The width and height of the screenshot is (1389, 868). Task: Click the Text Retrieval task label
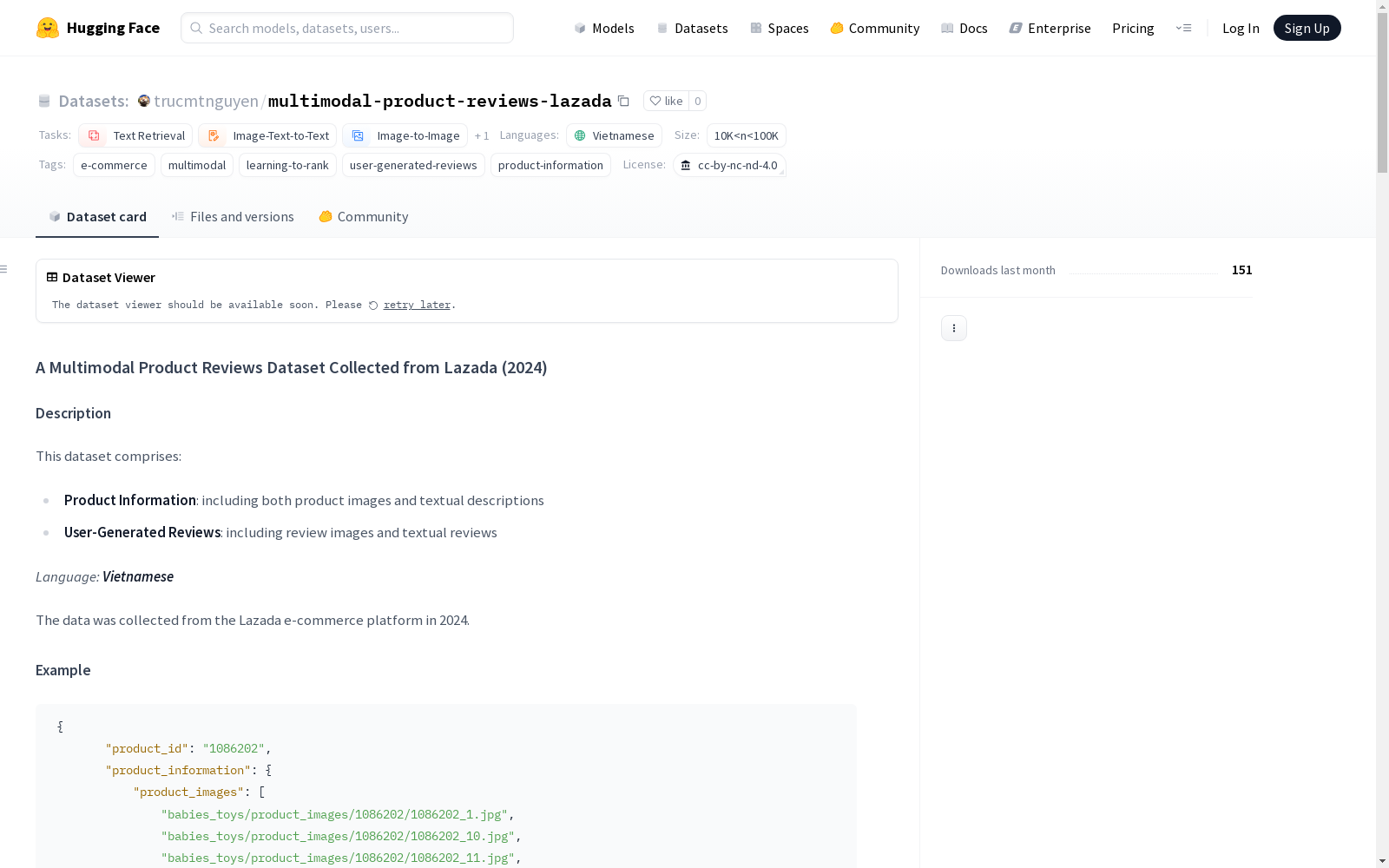149,135
